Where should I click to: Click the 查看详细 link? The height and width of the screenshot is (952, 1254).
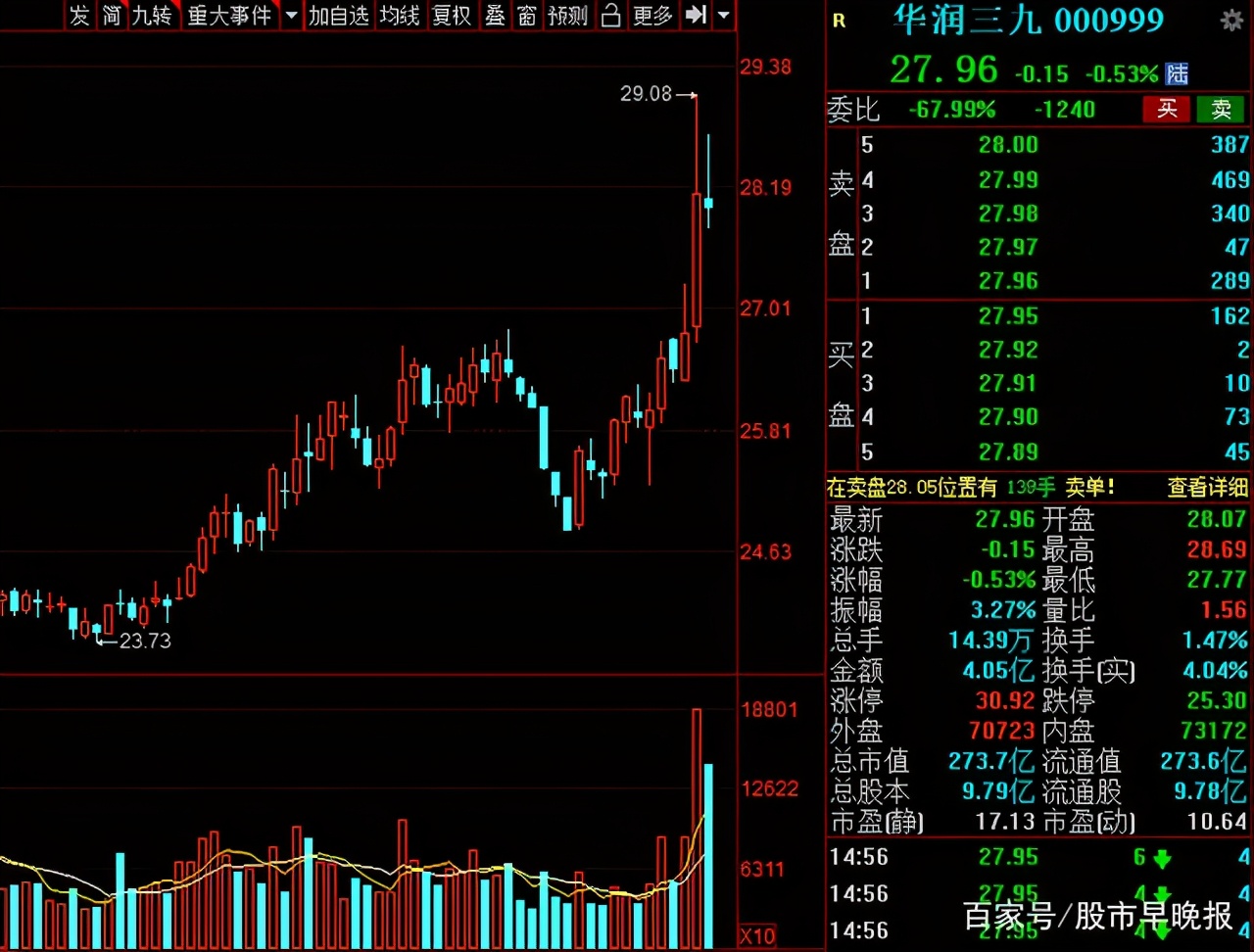coord(1206,487)
